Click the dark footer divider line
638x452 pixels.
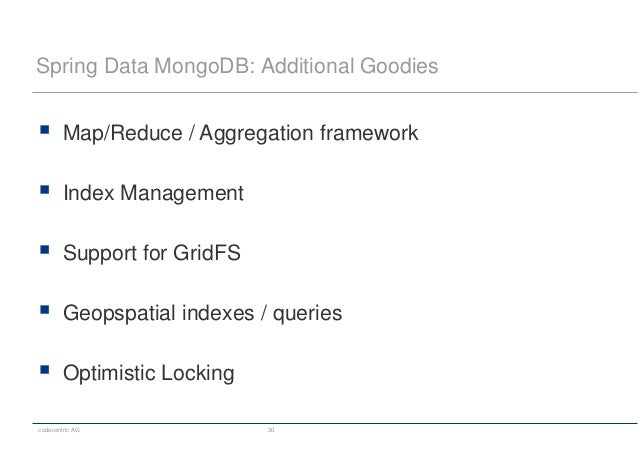[x=335, y=424]
